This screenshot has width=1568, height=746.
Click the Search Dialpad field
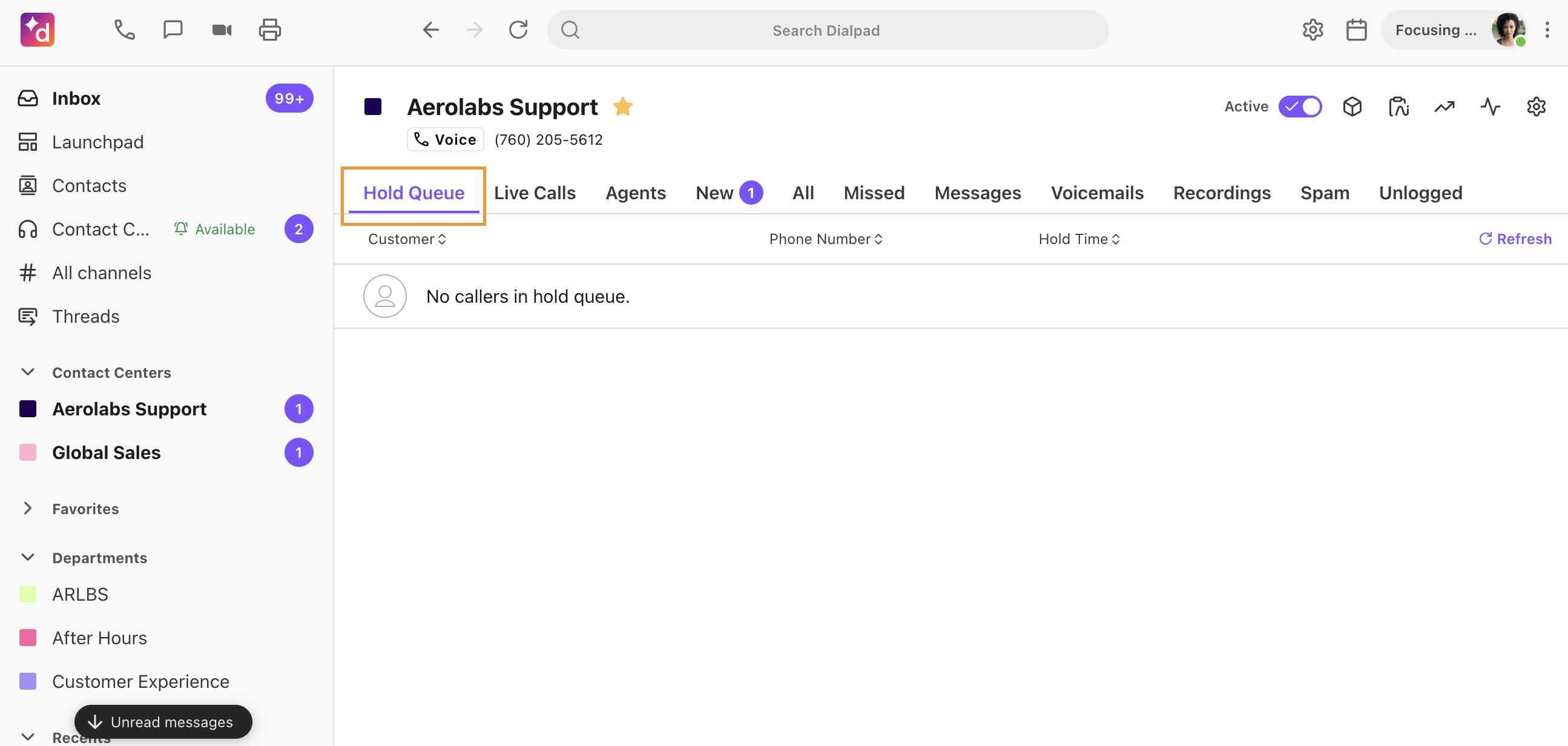coord(828,30)
